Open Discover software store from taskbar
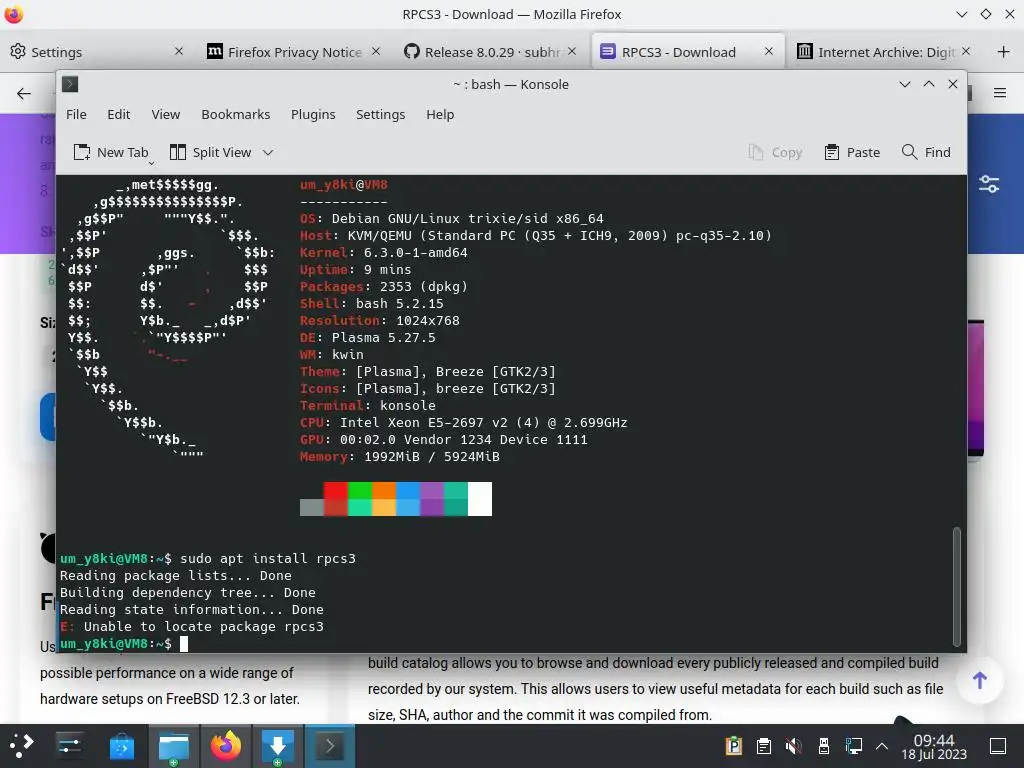 pos(121,746)
